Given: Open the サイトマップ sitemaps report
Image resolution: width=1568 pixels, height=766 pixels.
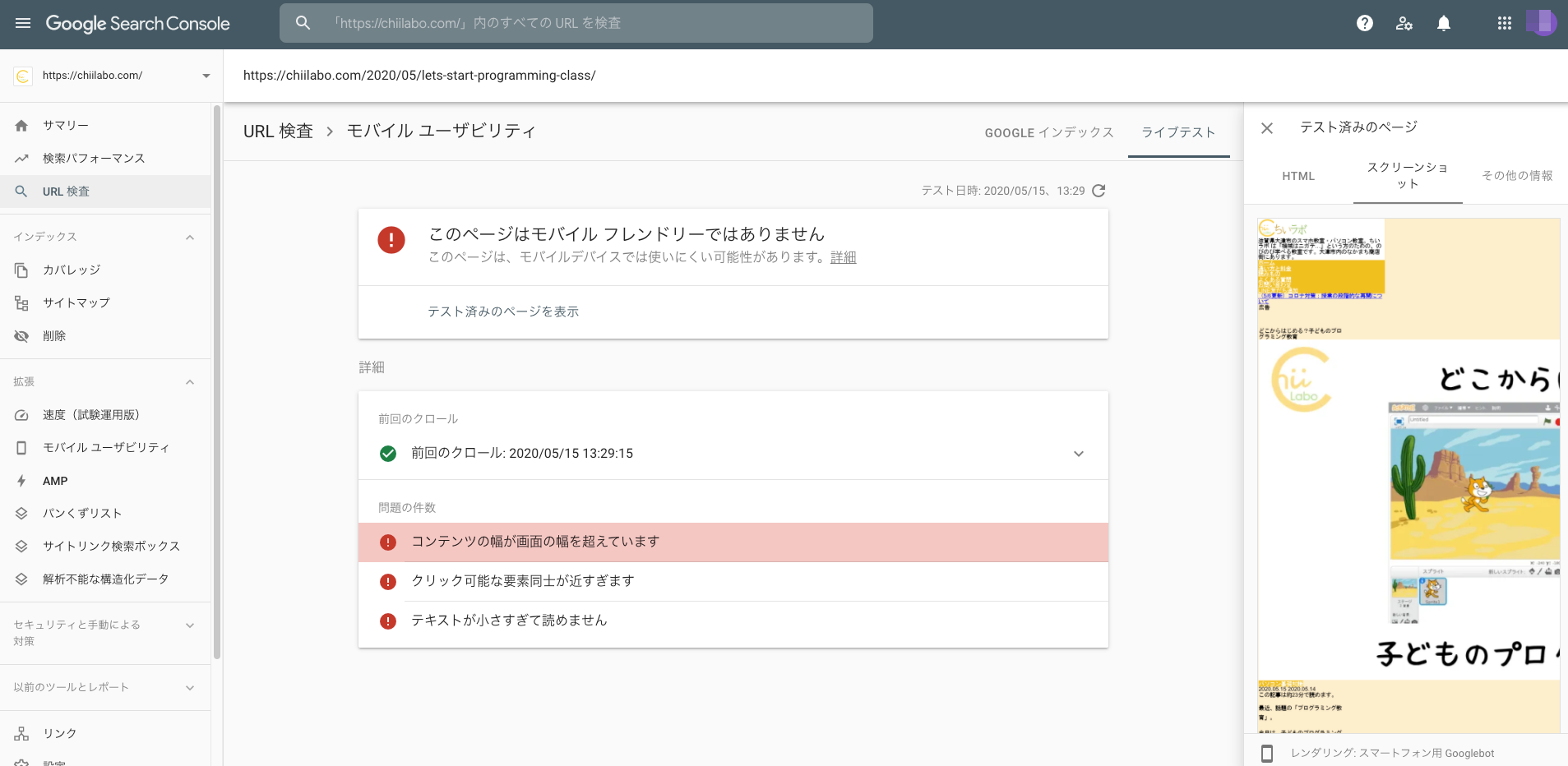Looking at the screenshot, I should click(x=76, y=302).
